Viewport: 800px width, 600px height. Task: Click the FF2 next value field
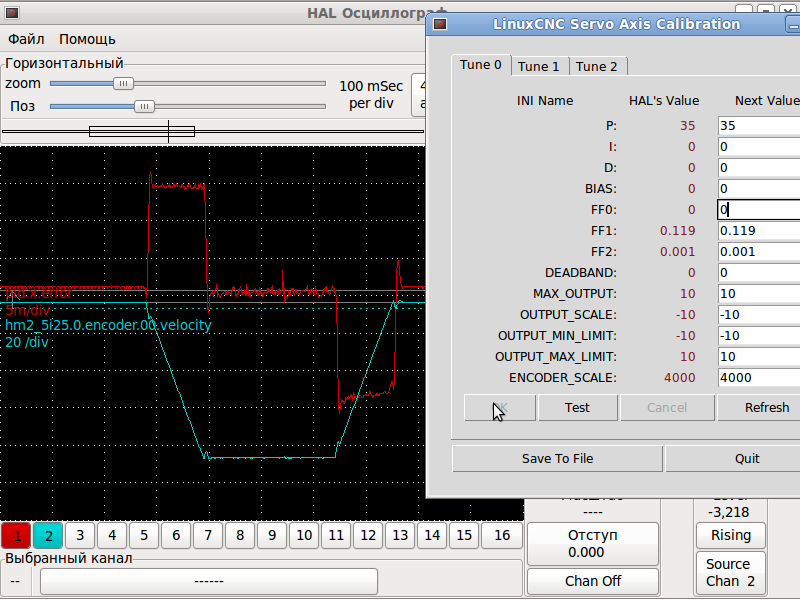[759, 252]
